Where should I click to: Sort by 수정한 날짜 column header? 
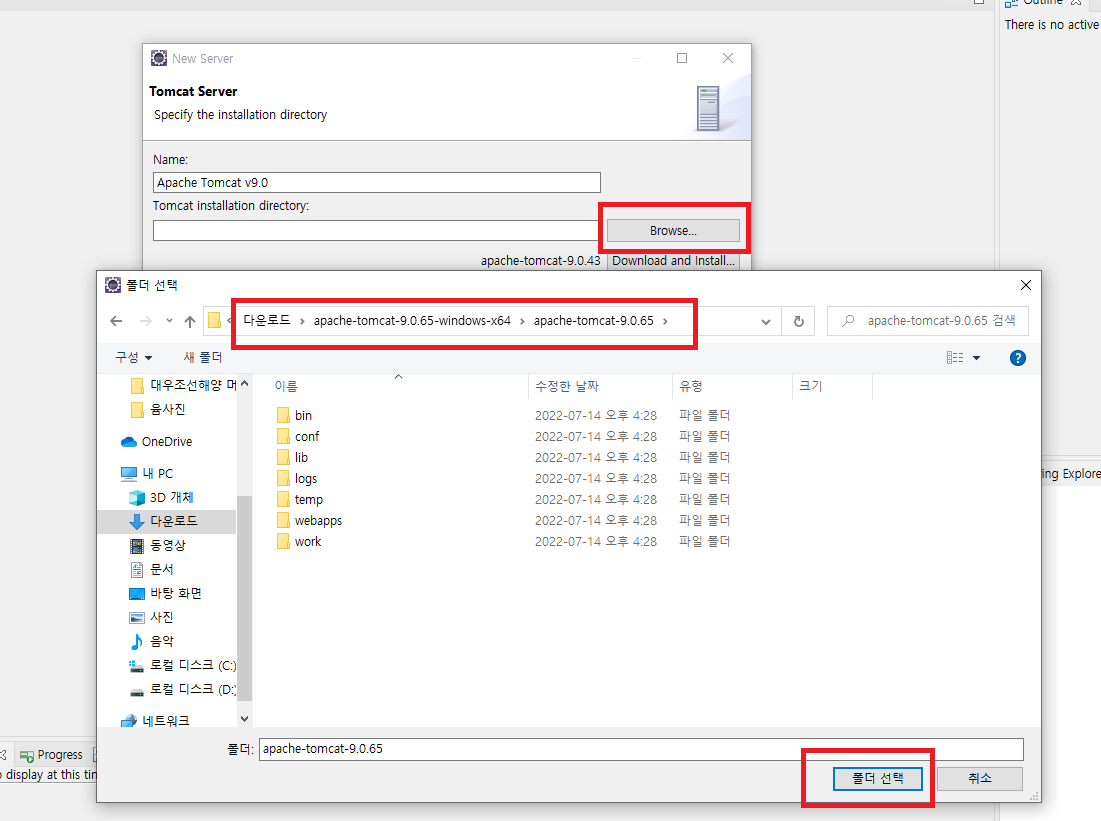(x=567, y=386)
